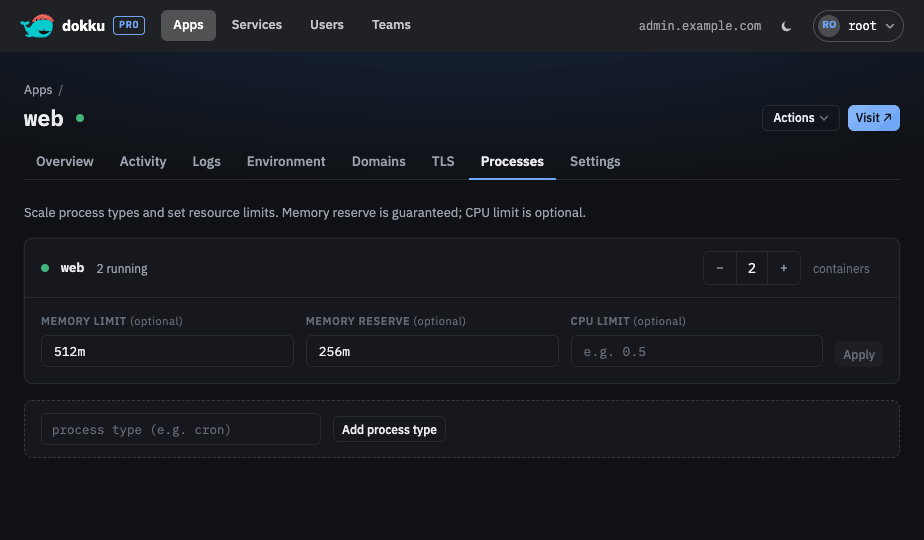This screenshot has width=924, height=540.
Task: Open Teams in top navigation
Action: pos(391,25)
